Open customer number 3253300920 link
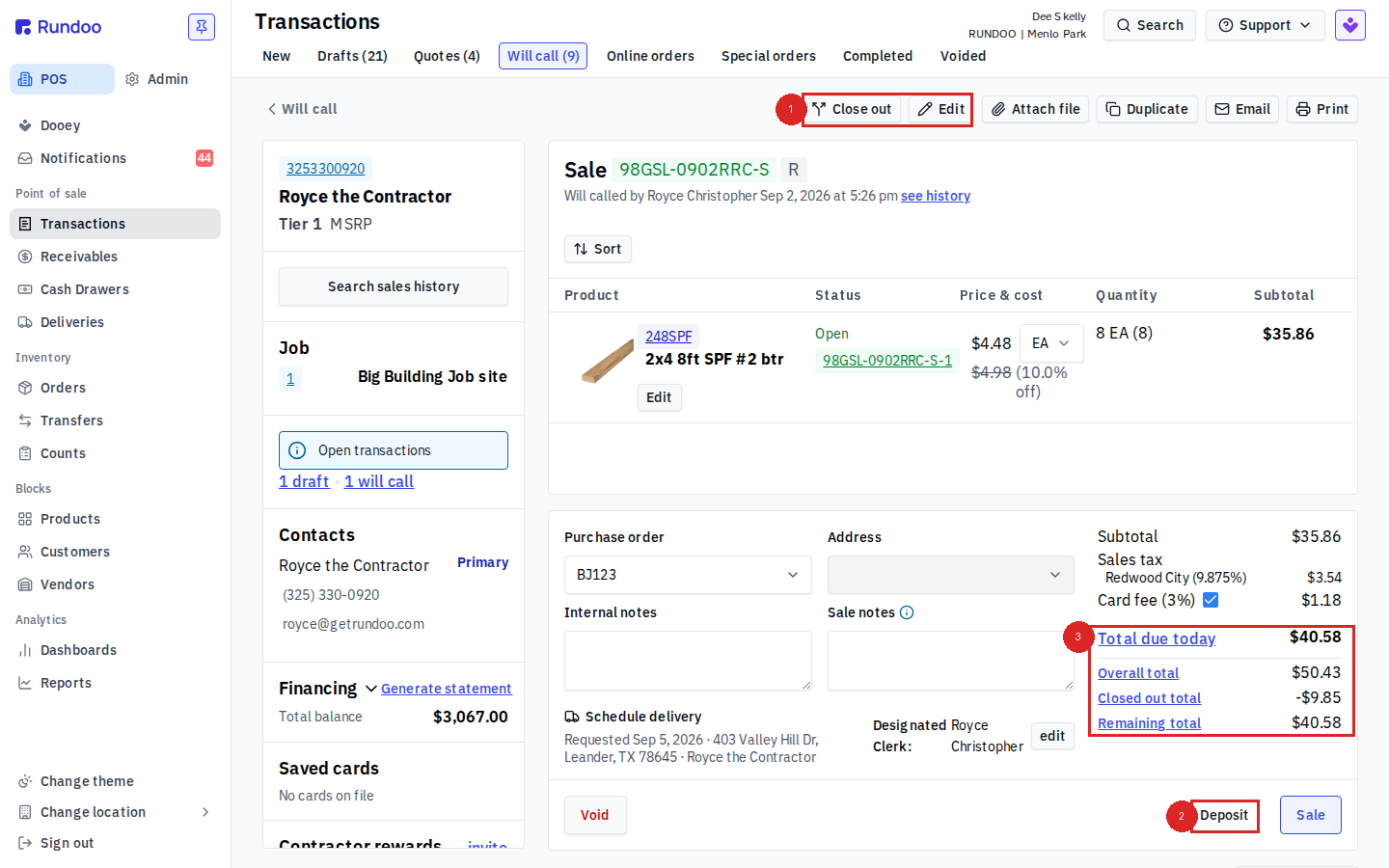The width and height of the screenshot is (1389, 868). click(326, 169)
